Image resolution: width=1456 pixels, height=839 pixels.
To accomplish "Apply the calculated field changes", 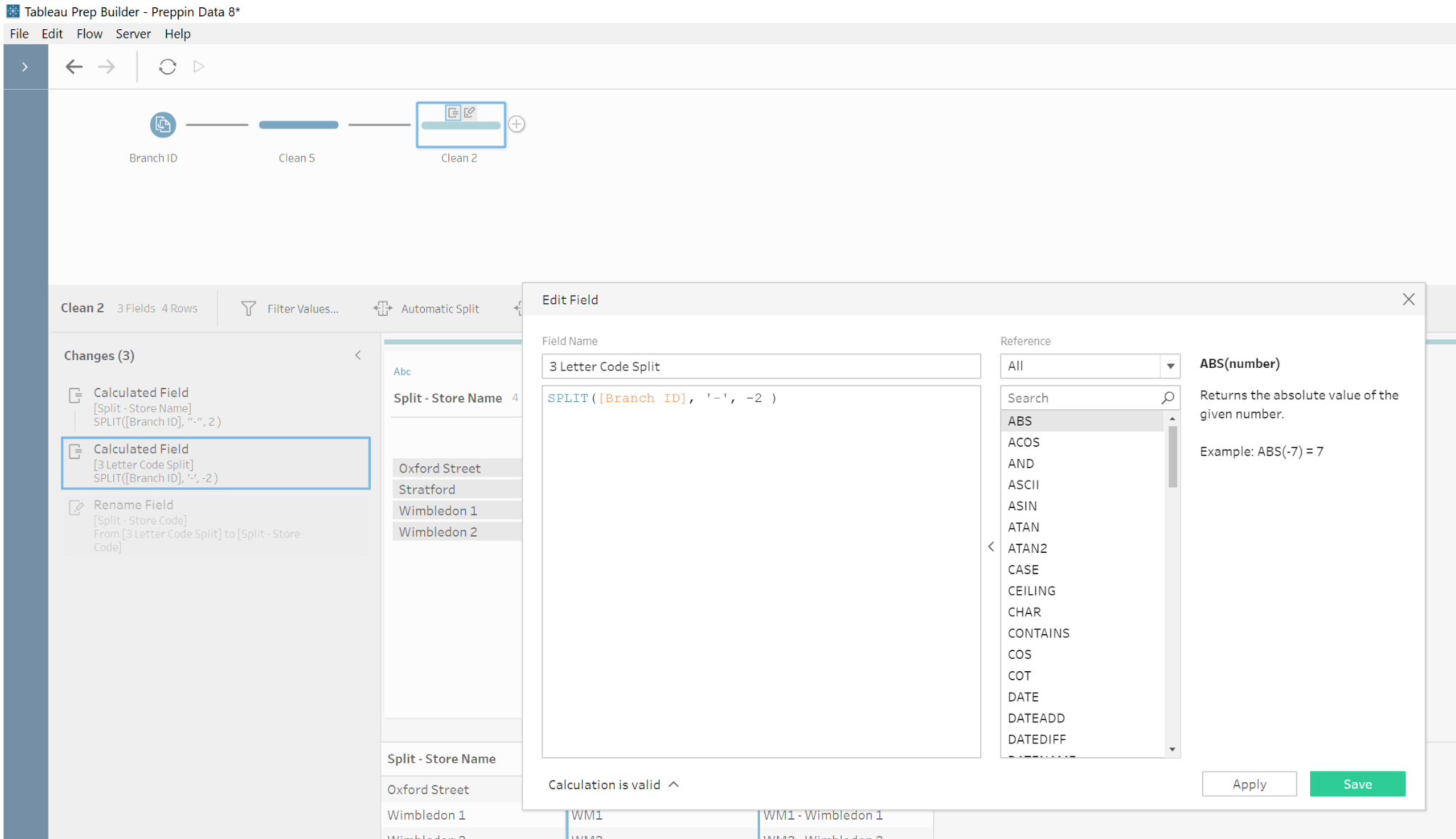I will pyautogui.click(x=1249, y=783).
